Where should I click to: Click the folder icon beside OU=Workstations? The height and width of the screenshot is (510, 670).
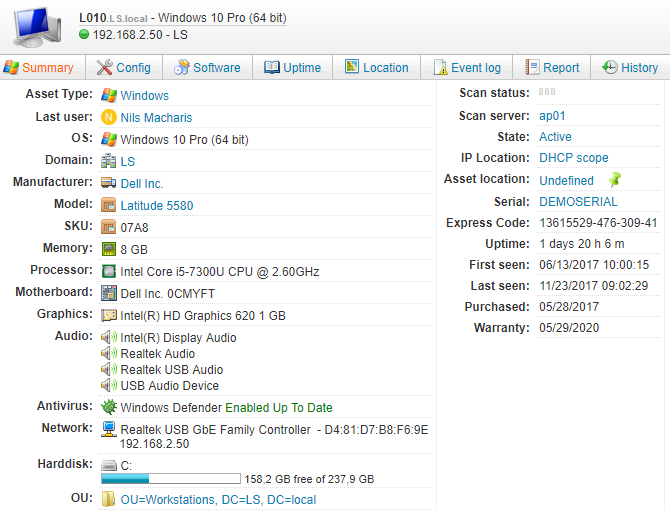pos(109,499)
